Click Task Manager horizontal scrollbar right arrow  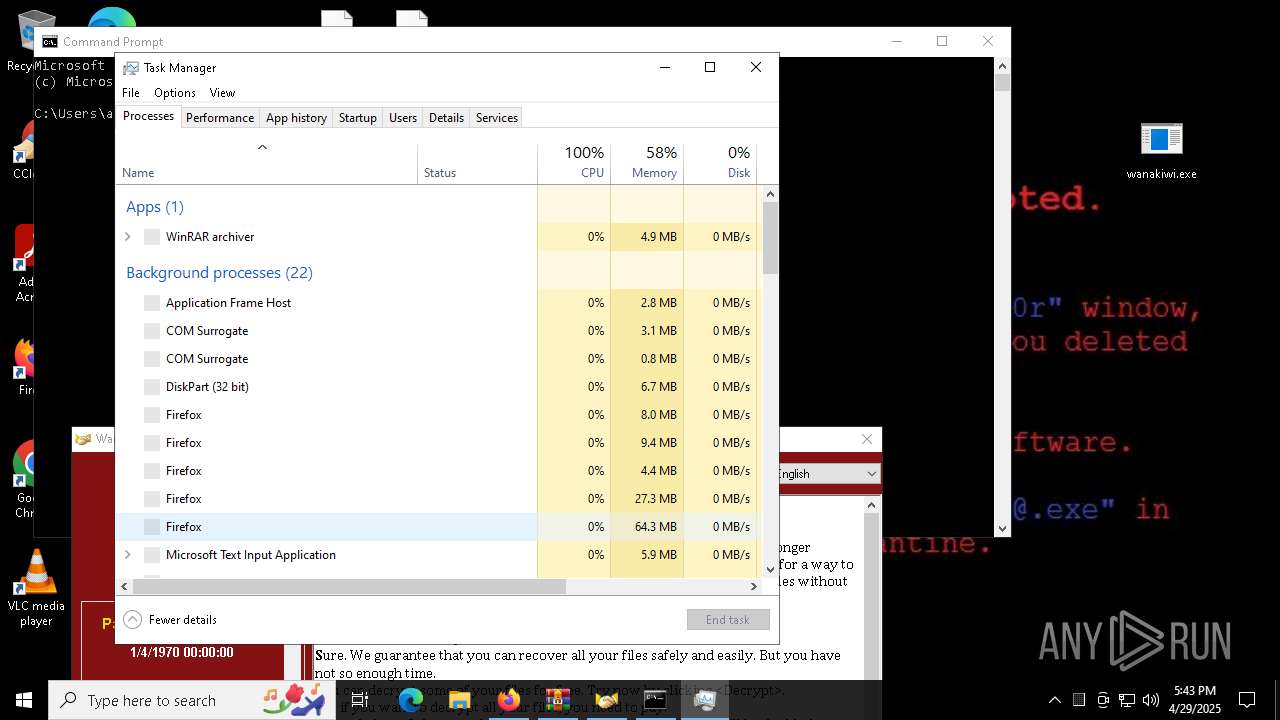754,587
